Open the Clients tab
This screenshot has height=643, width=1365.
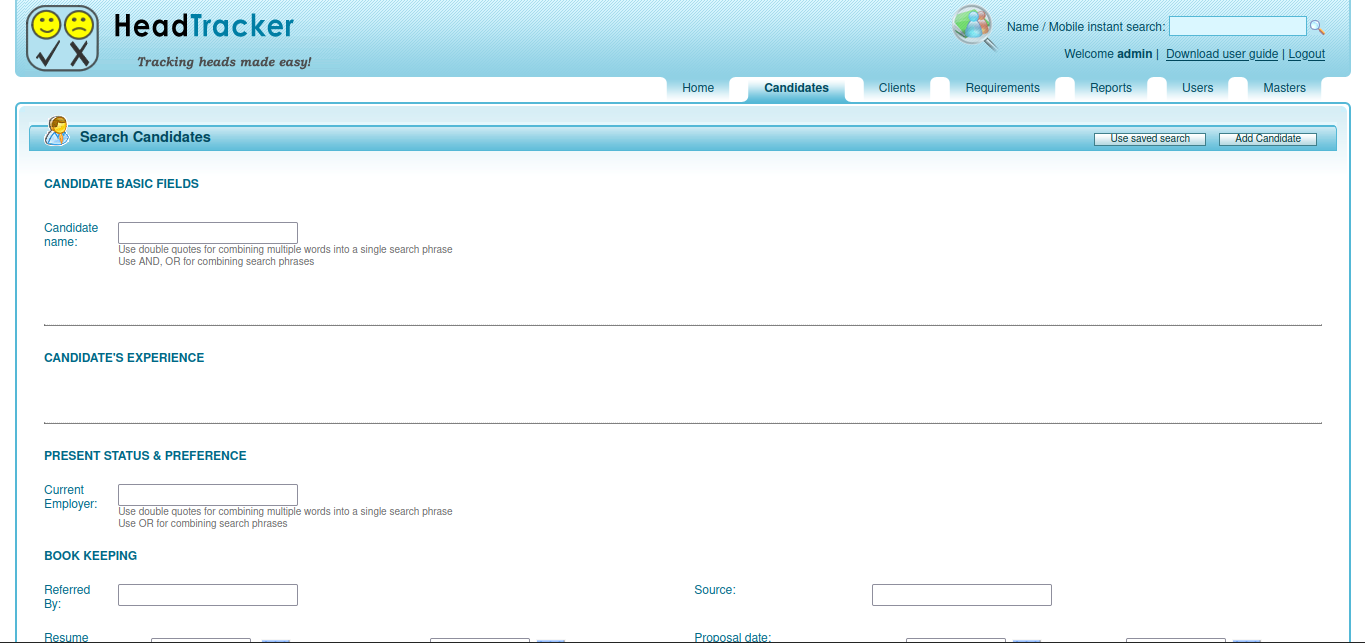(x=897, y=88)
